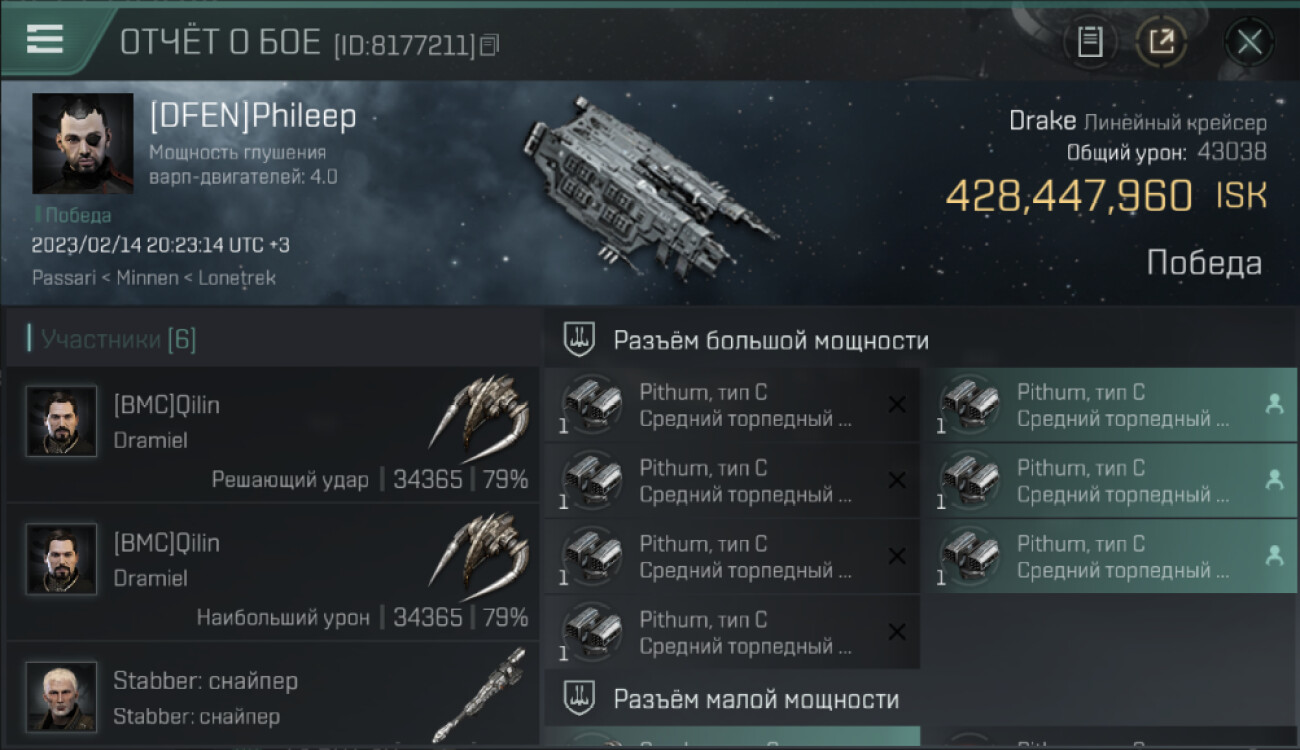1300x750 pixels.
Task: Click the X on first Pithum launcher
Action: (897, 404)
